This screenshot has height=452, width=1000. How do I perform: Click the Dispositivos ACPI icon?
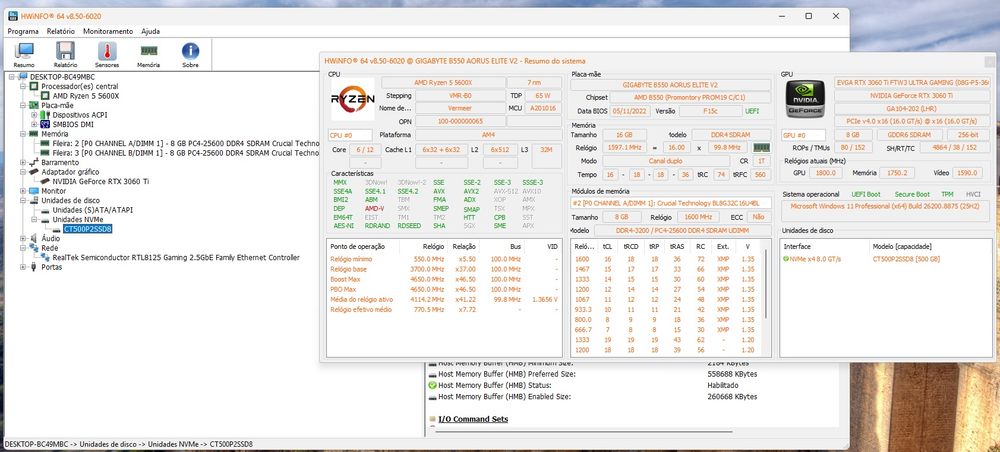click(45, 115)
